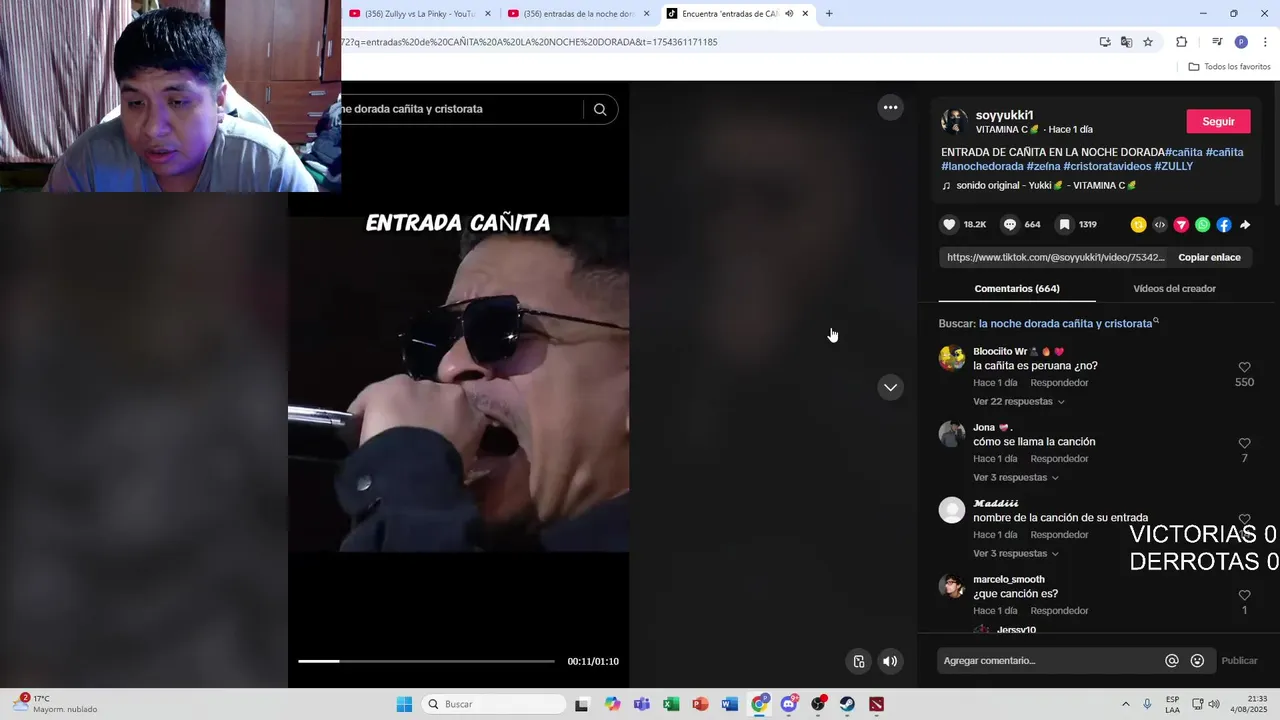Show hidden system tray icons
Image resolution: width=1280 pixels, height=720 pixels.
(x=1125, y=704)
